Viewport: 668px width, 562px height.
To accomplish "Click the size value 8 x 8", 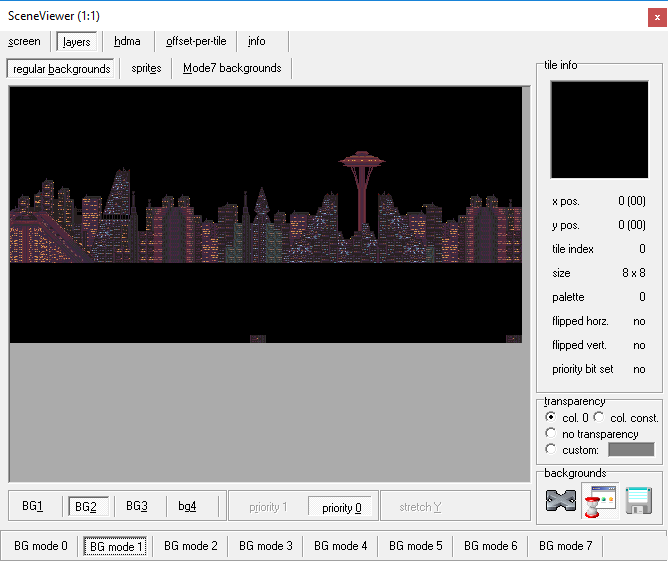I will coord(633,273).
